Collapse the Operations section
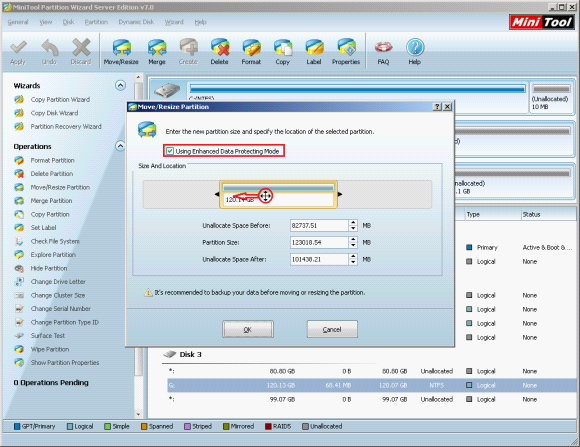This screenshot has height=447, width=580. point(120,146)
